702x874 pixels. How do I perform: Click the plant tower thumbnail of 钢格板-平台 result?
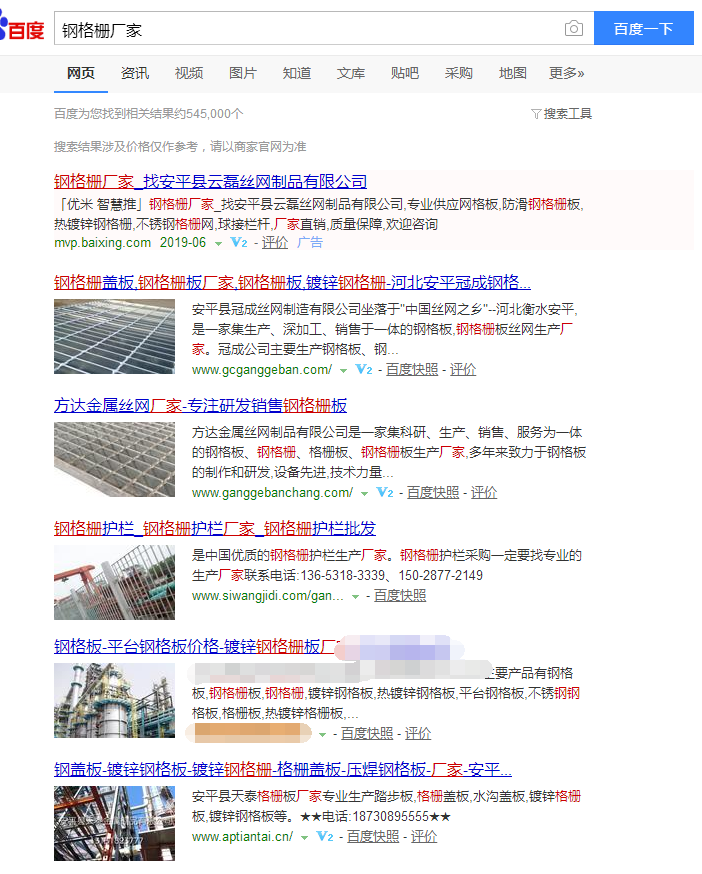114,700
